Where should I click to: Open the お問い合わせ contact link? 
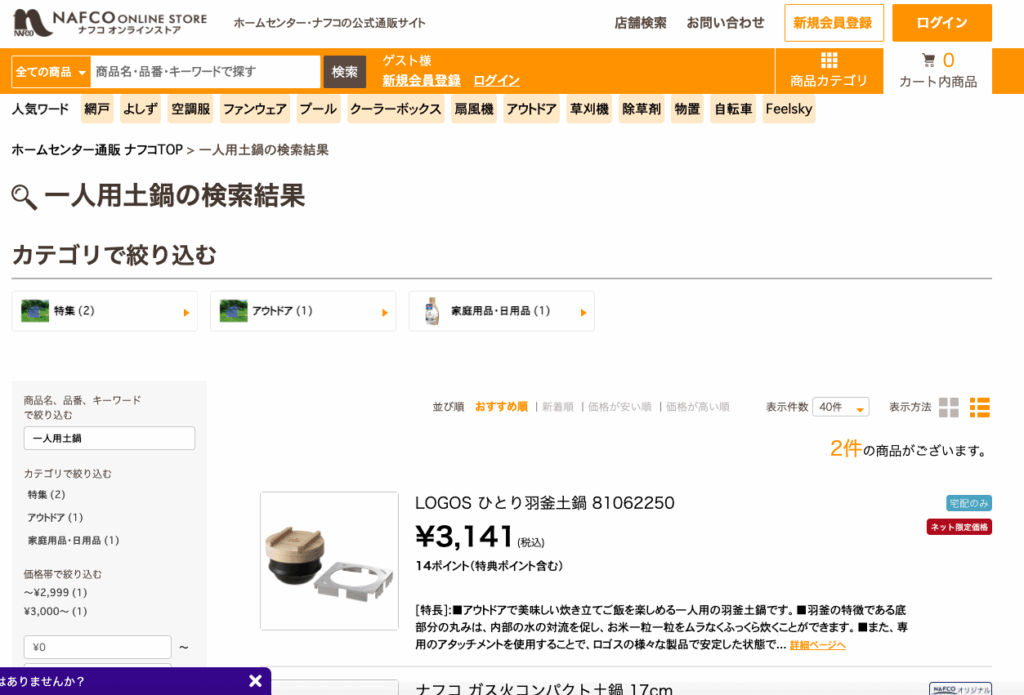click(x=725, y=23)
